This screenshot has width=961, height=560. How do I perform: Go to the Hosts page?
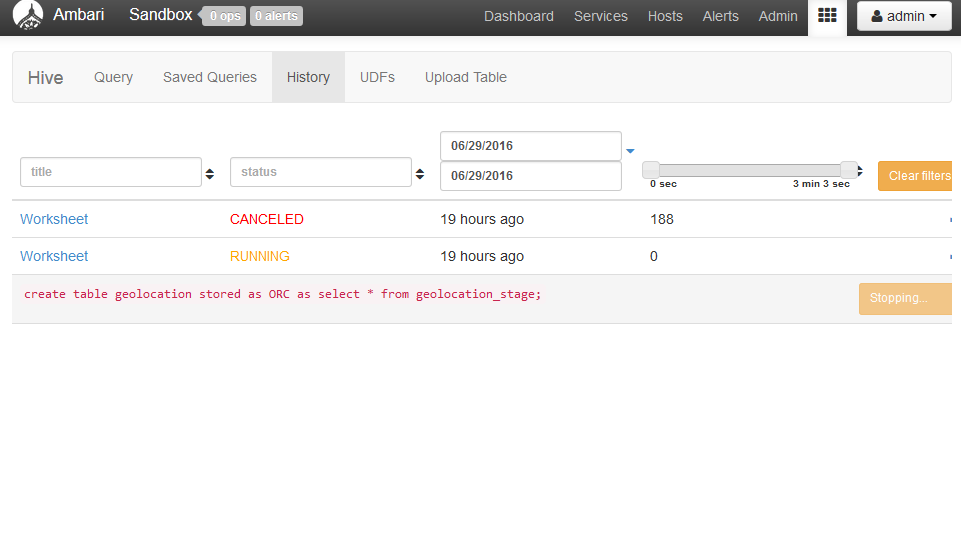coord(665,16)
